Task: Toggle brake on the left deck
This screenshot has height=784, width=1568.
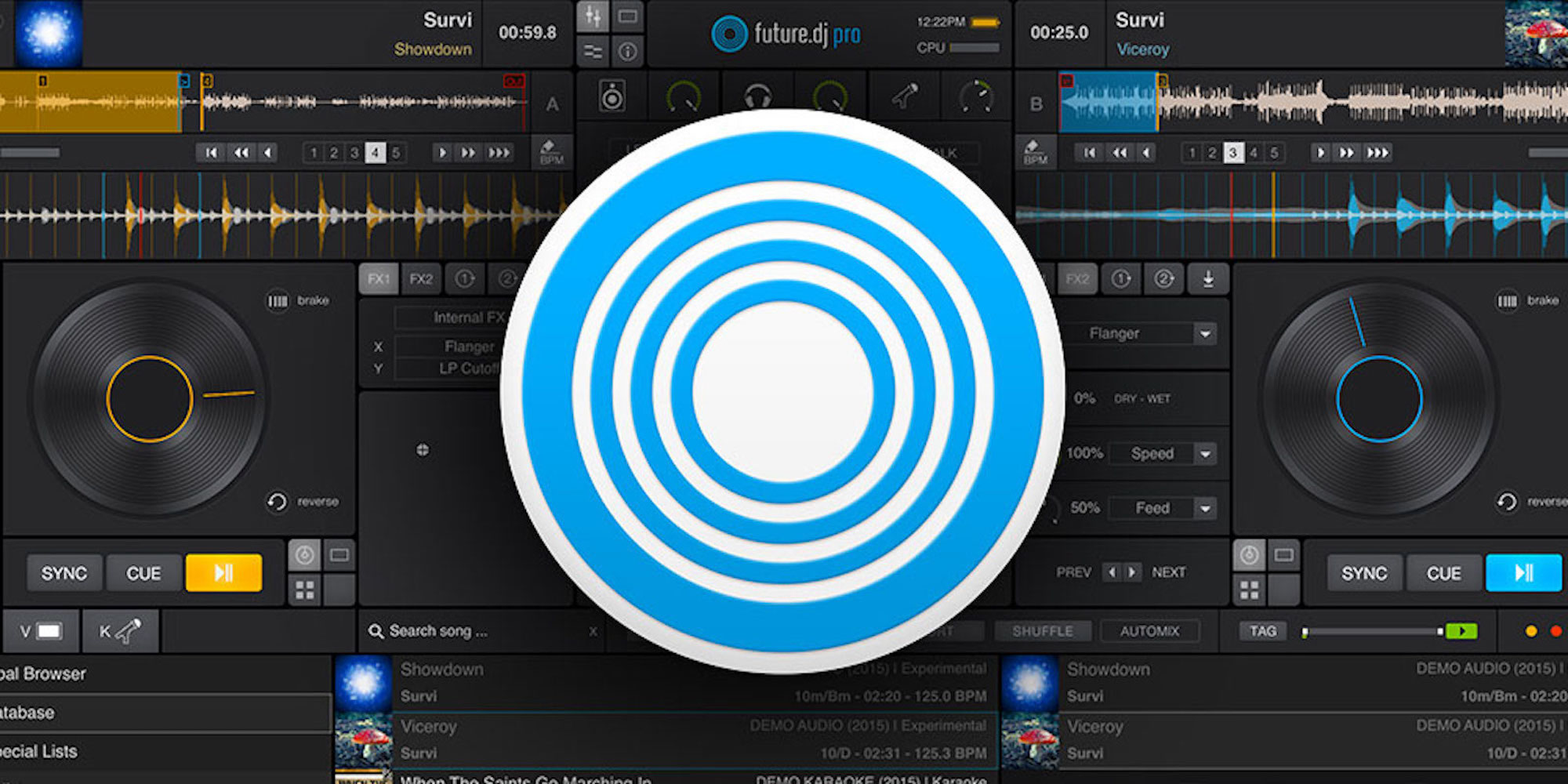Action: pyautogui.click(x=278, y=301)
